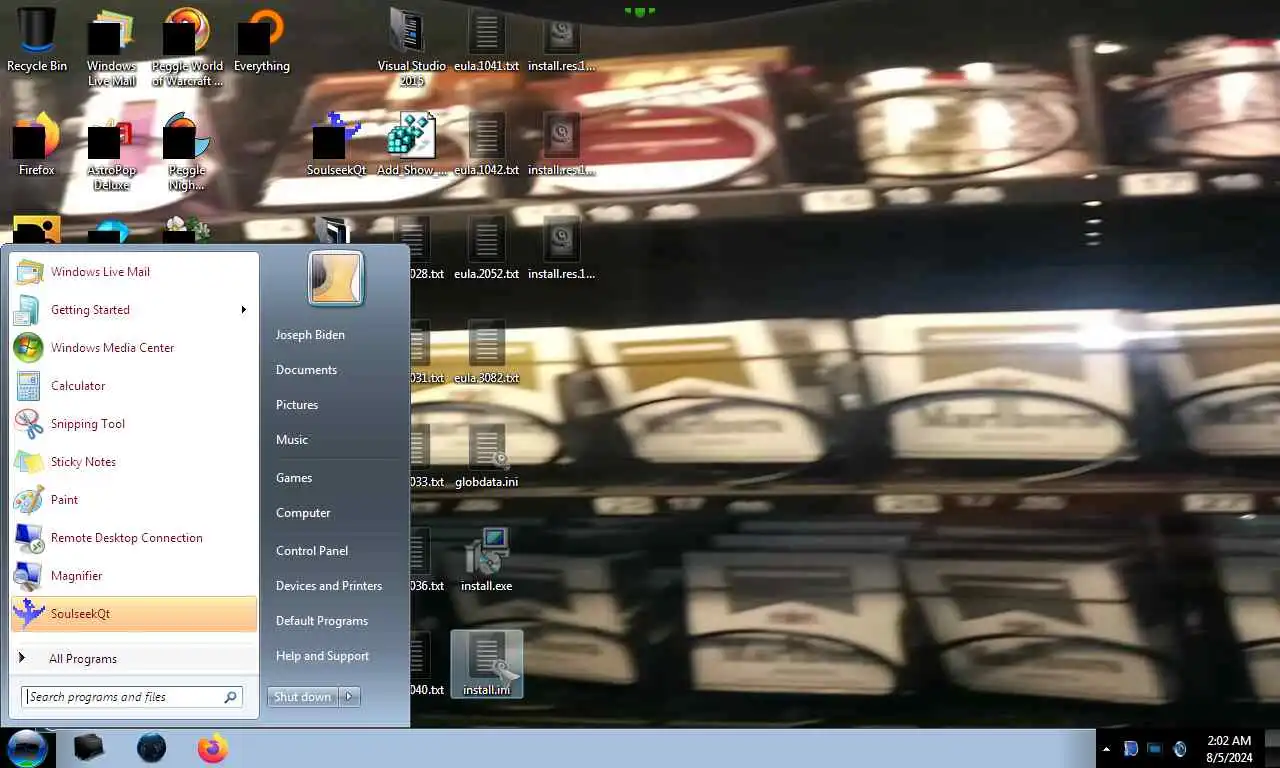Select install.exe setup icon on desktop
This screenshot has height=768, width=1280.
486,561
